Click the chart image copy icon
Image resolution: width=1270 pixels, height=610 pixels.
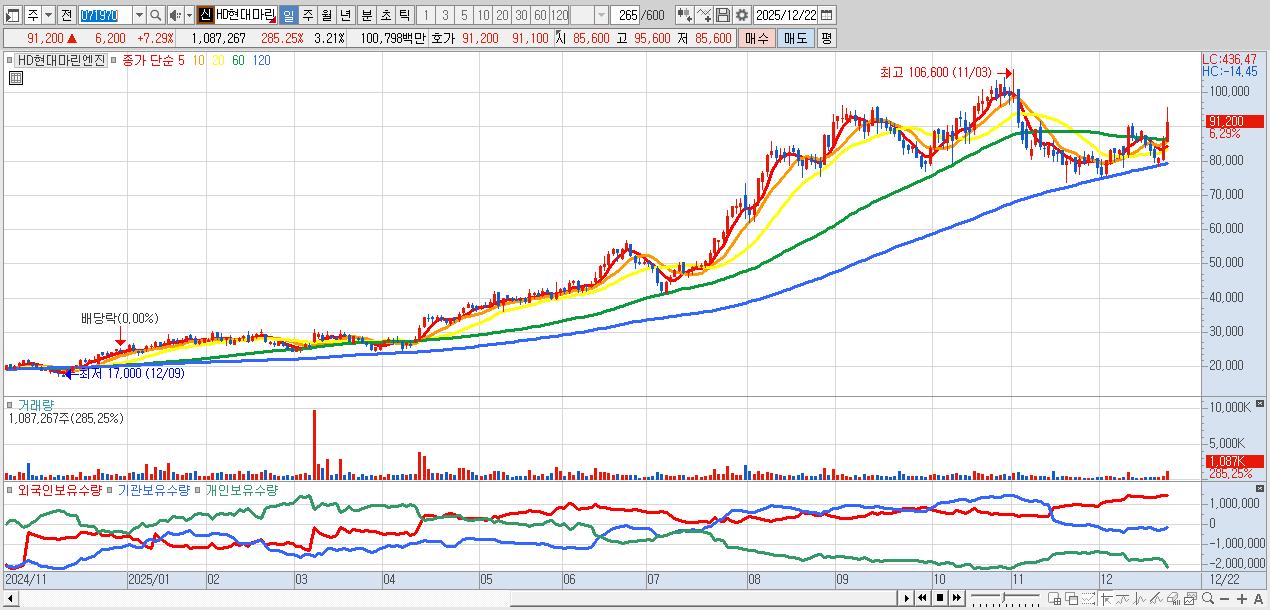pyautogui.click(x=1190, y=598)
